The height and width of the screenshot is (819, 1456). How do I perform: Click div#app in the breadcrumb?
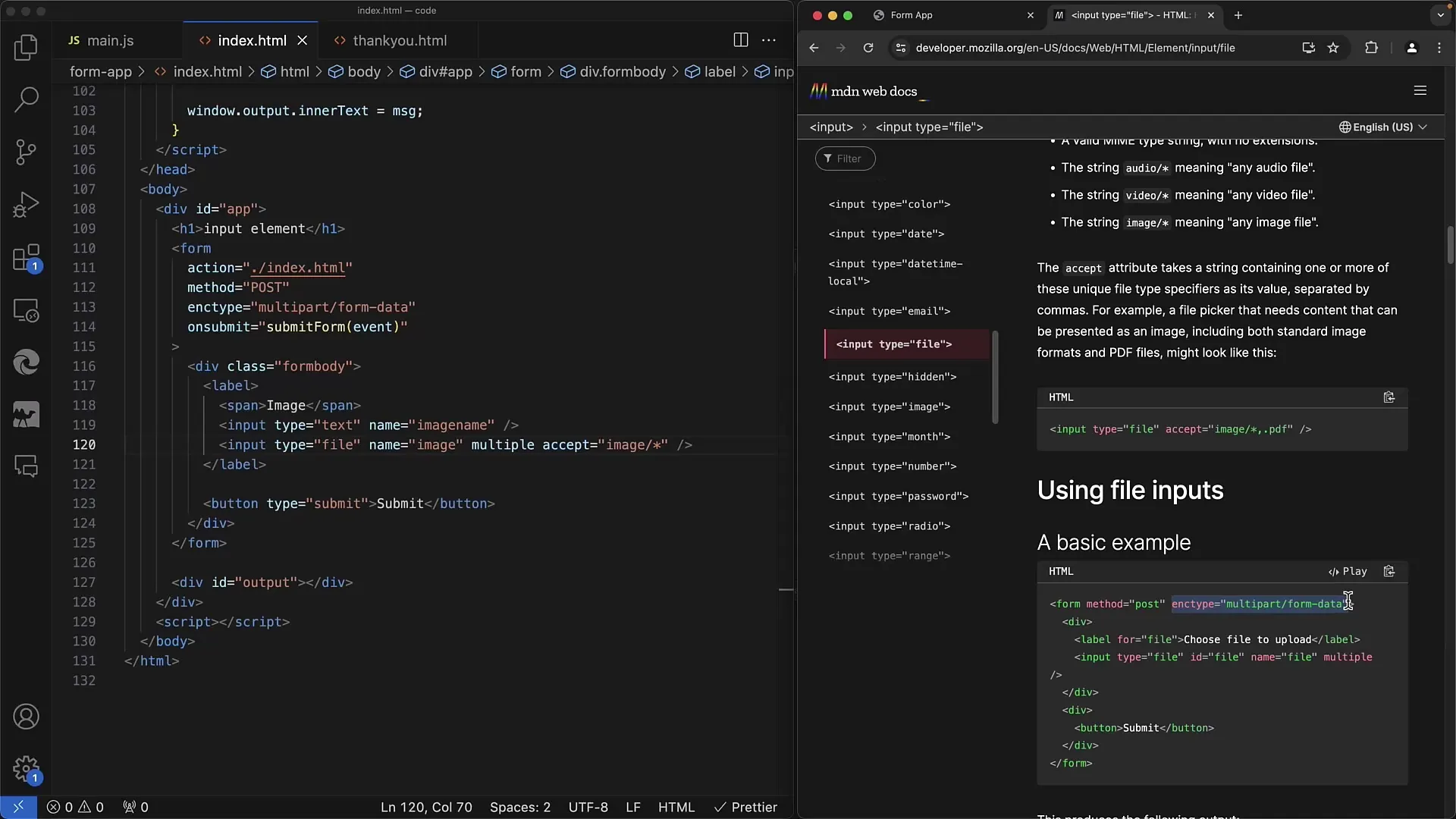pyautogui.click(x=446, y=71)
